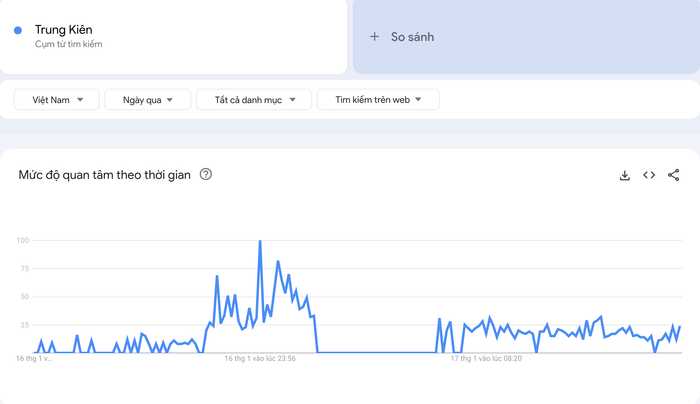Screen dimensions: 700x404
Task: Download the interest over time chart data
Action: click(625, 175)
